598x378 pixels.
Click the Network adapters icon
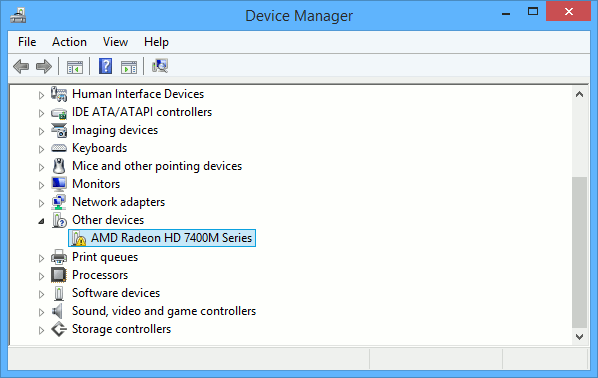59,202
